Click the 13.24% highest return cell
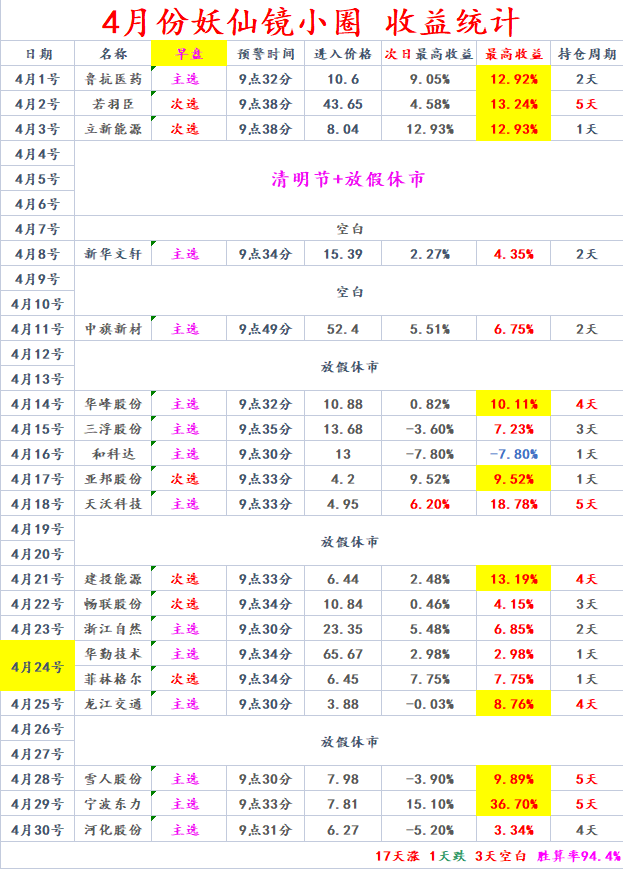 (514, 104)
